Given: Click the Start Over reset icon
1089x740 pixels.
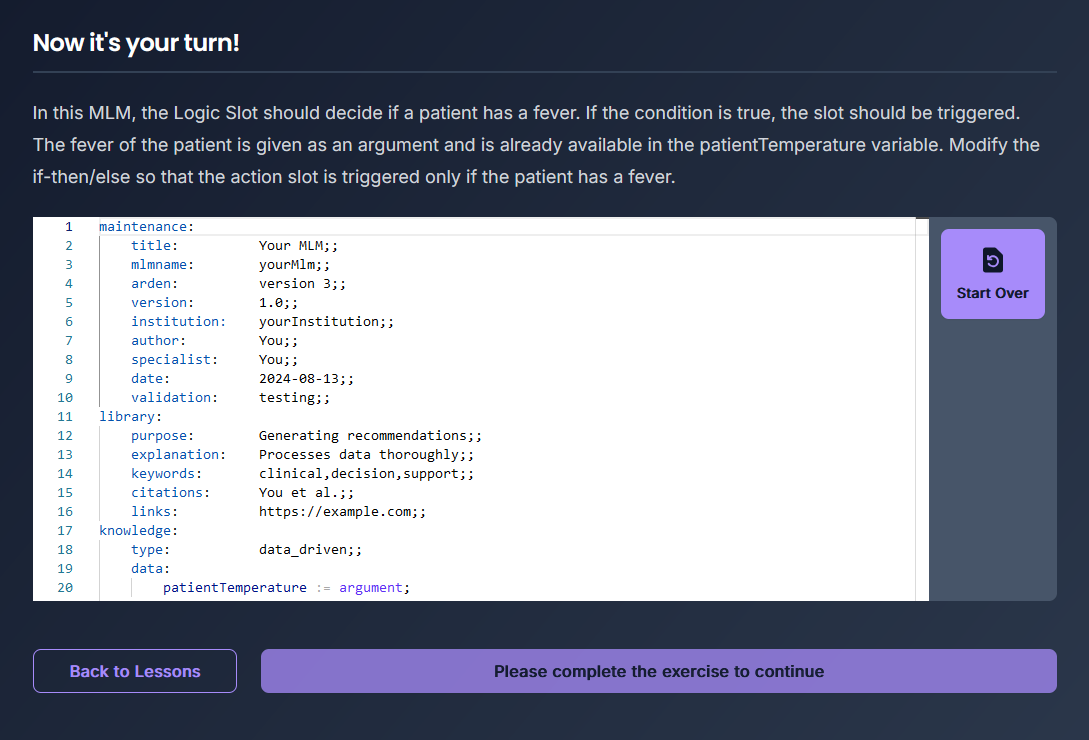Looking at the screenshot, I should coord(992,261).
